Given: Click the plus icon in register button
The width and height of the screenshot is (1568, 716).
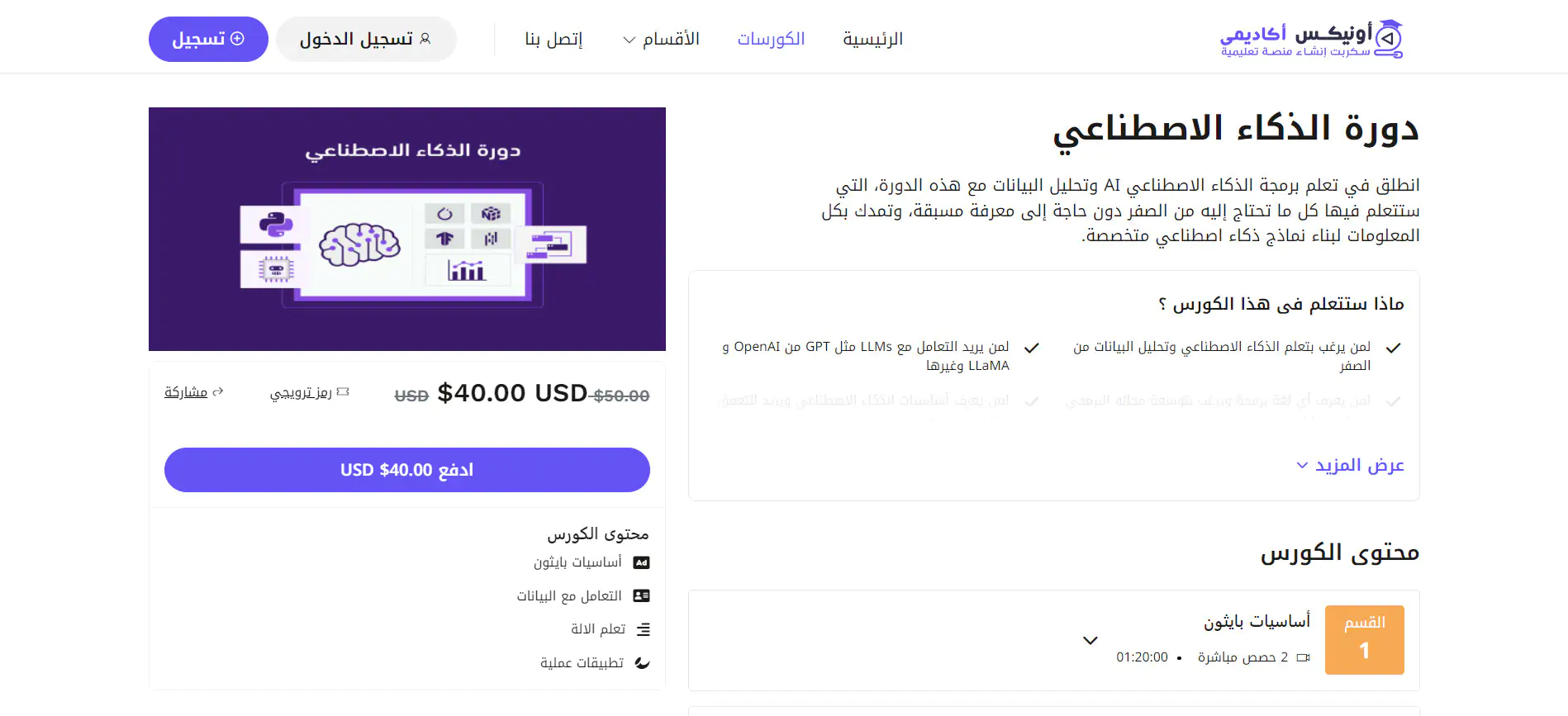Looking at the screenshot, I should tap(237, 39).
